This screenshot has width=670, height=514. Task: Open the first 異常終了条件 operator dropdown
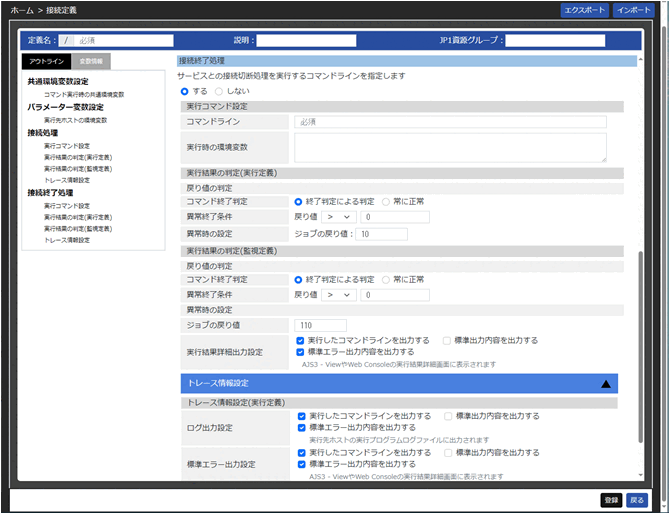[339, 216]
